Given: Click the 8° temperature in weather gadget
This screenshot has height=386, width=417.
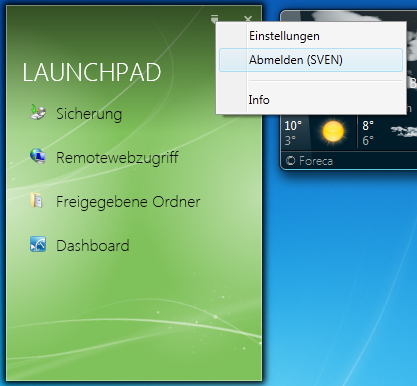Looking at the screenshot, I should tap(368, 126).
